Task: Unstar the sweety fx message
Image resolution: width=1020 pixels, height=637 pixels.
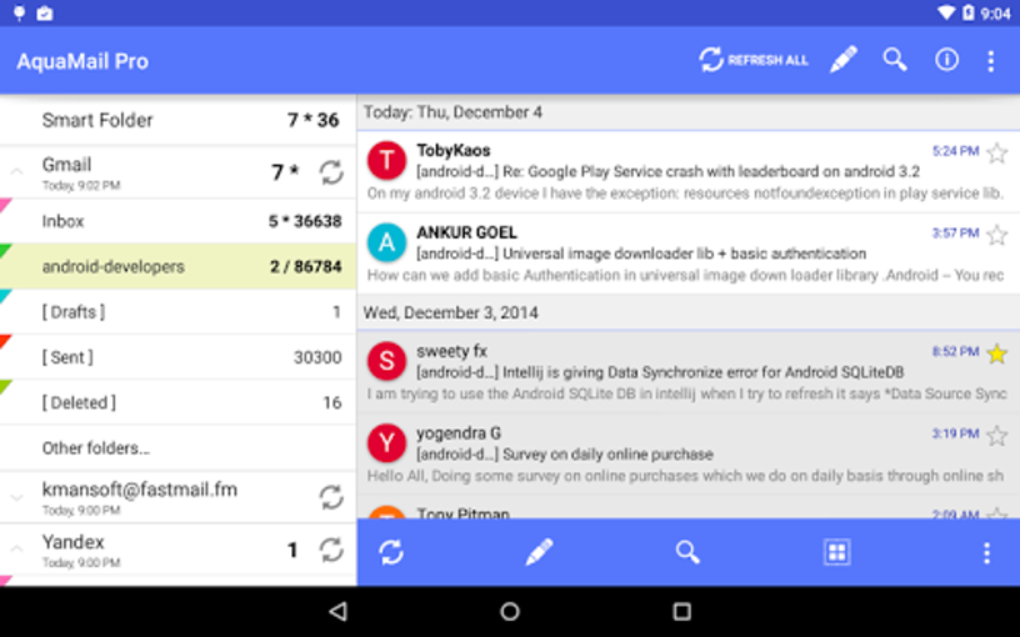Action: pyautogui.click(x=996, y=352)
